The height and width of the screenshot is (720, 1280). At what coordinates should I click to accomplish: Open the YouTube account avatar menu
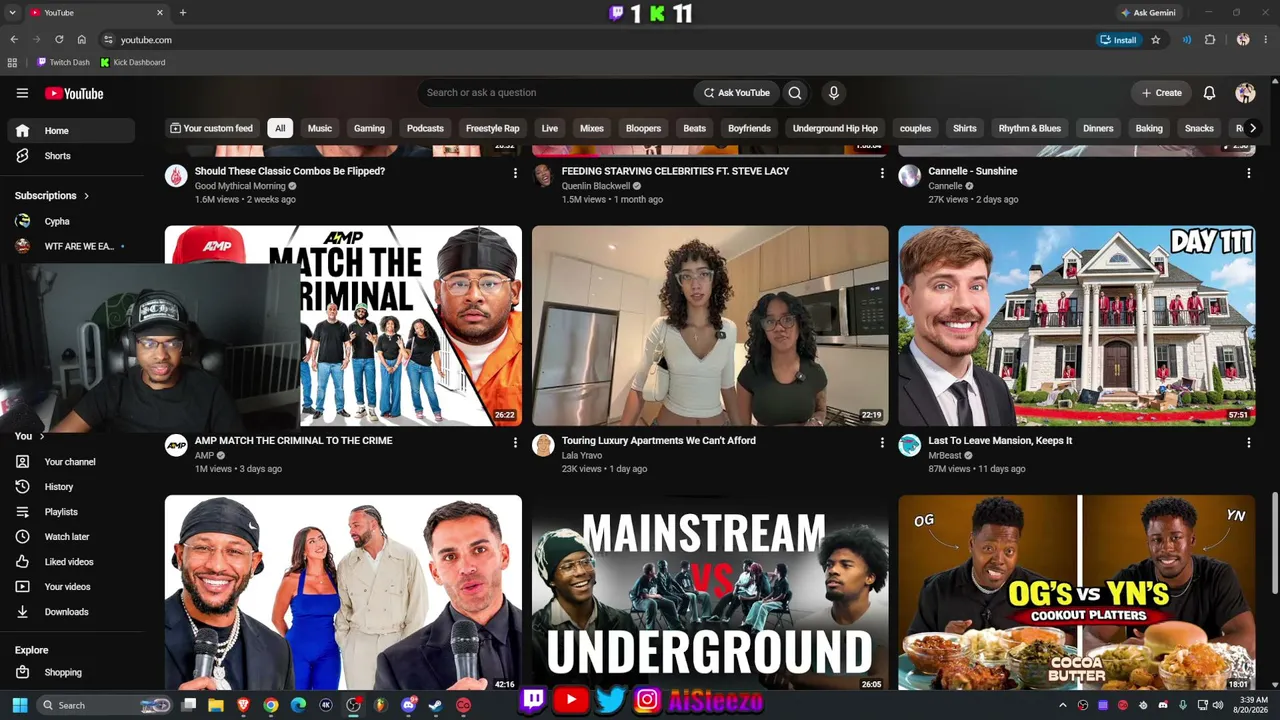pyautogui.click(x=1245, y=93)
